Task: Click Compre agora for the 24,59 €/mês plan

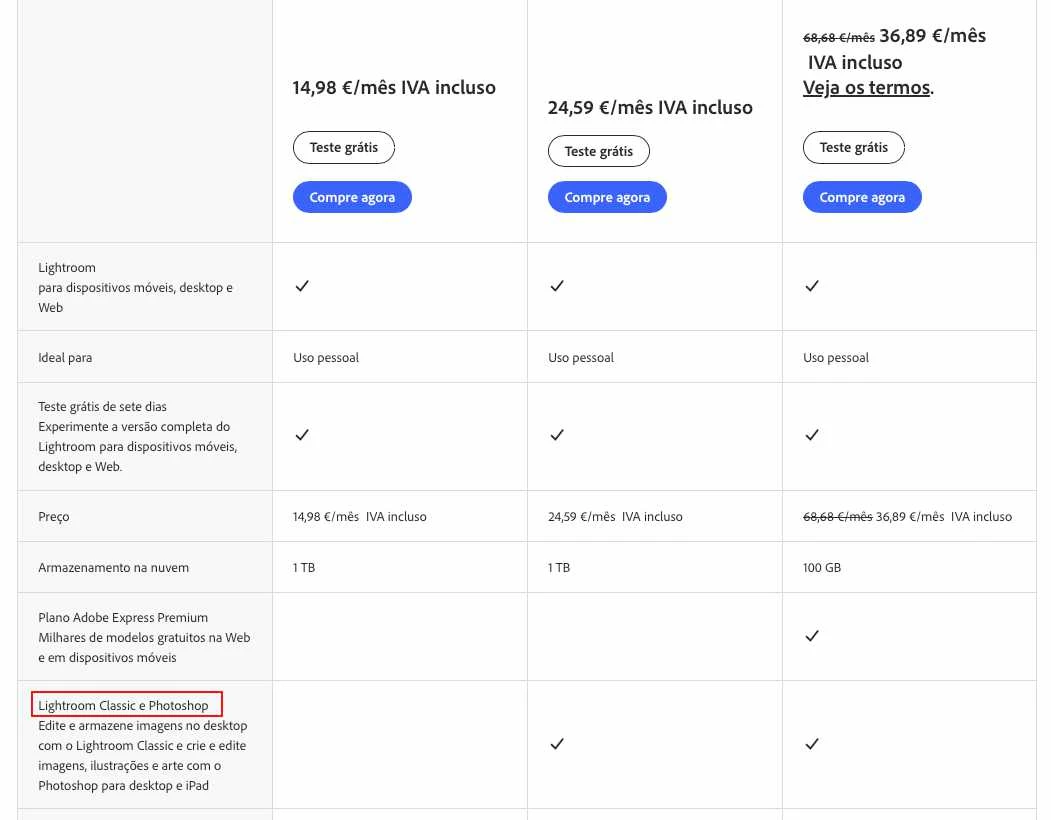Action: click(607, 197)
